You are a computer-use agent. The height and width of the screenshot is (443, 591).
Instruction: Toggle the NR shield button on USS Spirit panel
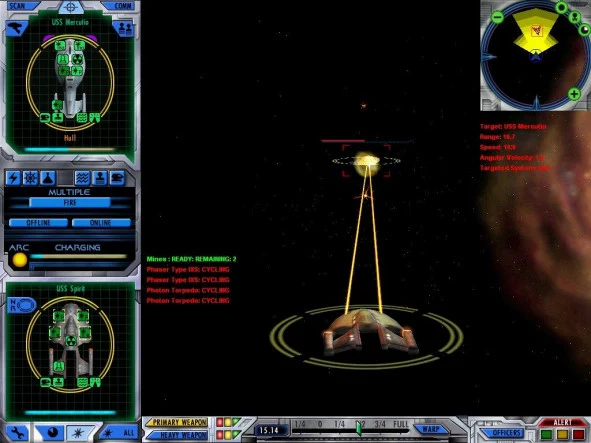(x=21, y=305)
